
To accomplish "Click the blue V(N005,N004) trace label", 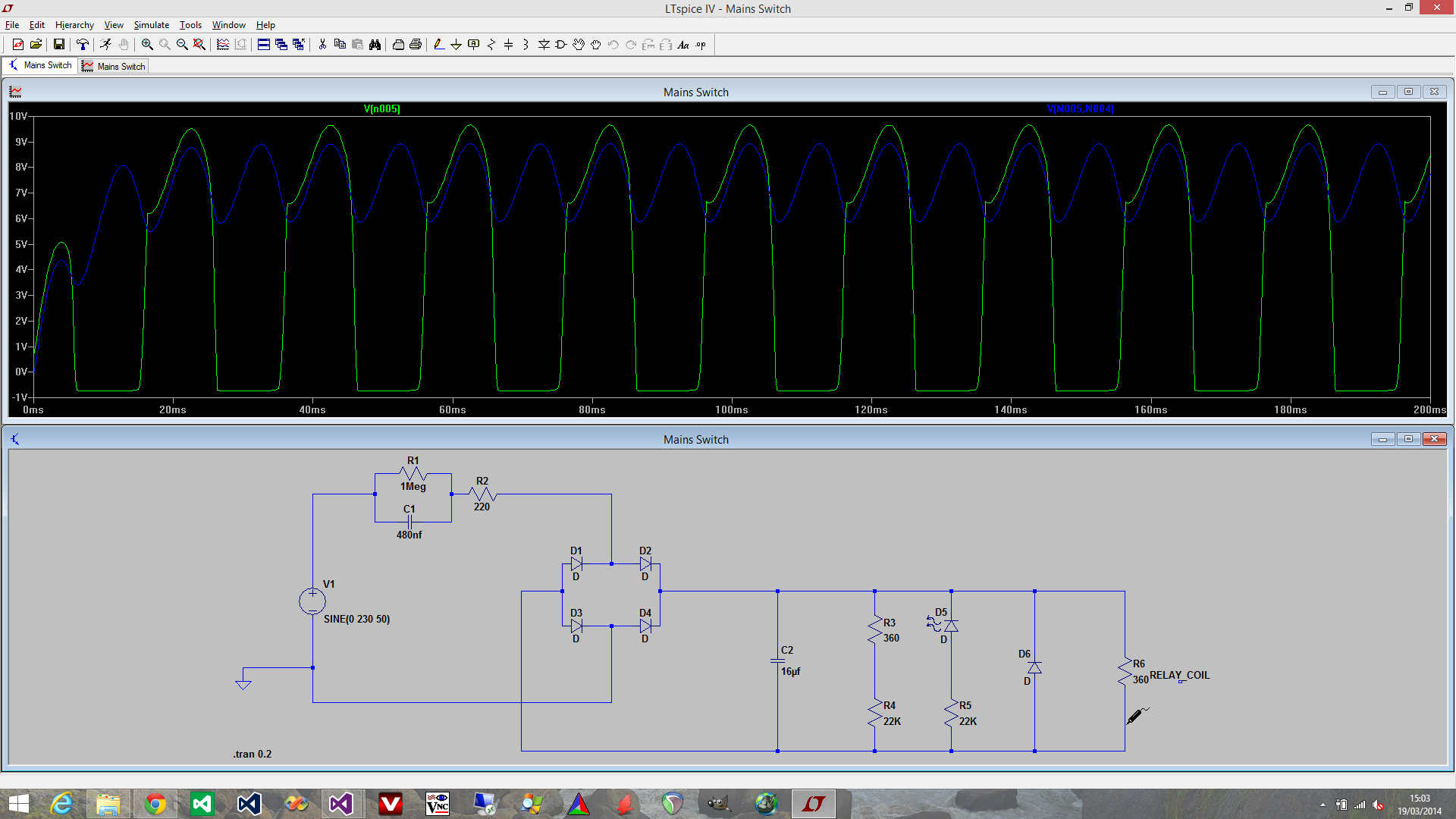I will 1080,108.
